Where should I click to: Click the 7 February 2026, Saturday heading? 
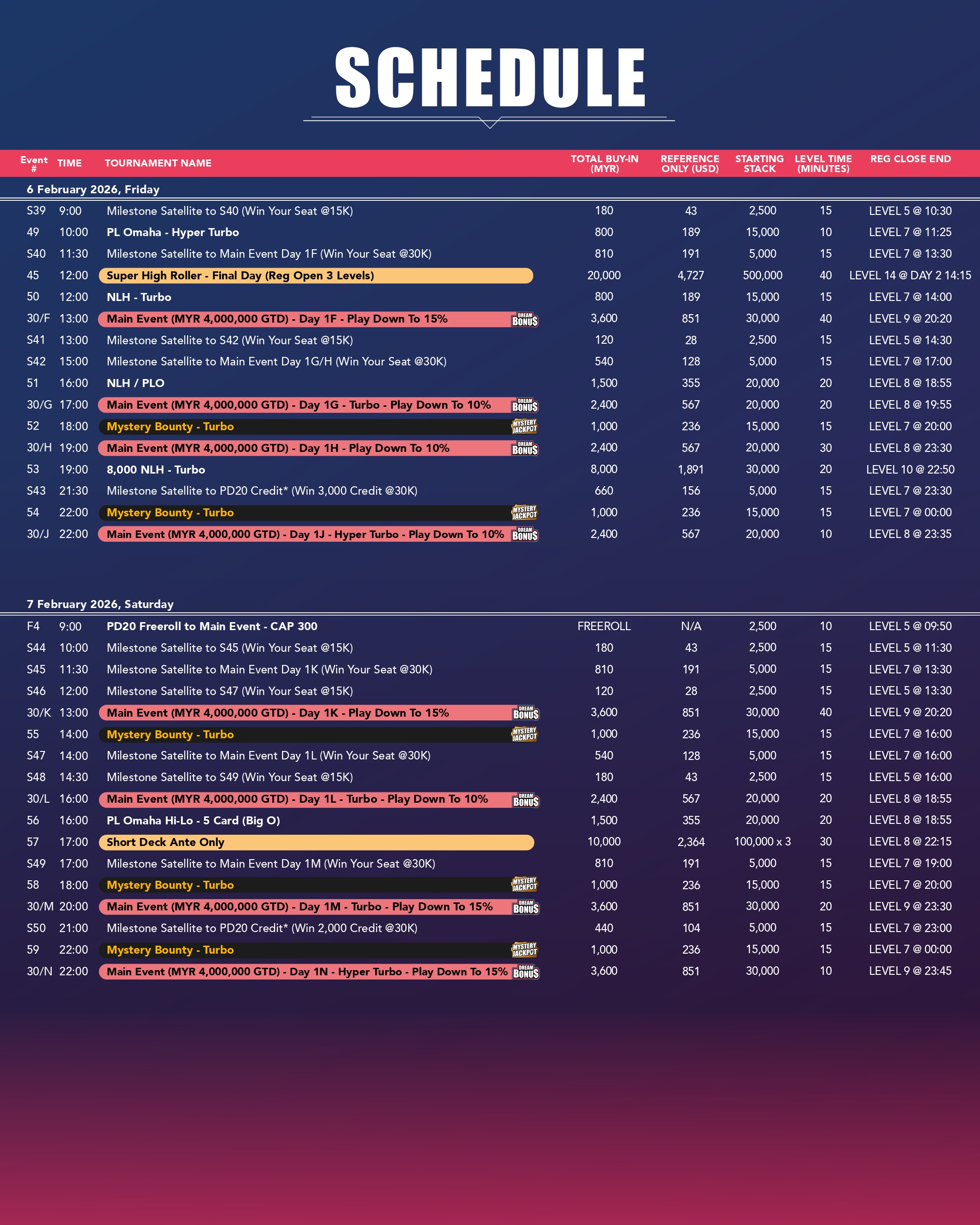(x=100, y=605)
